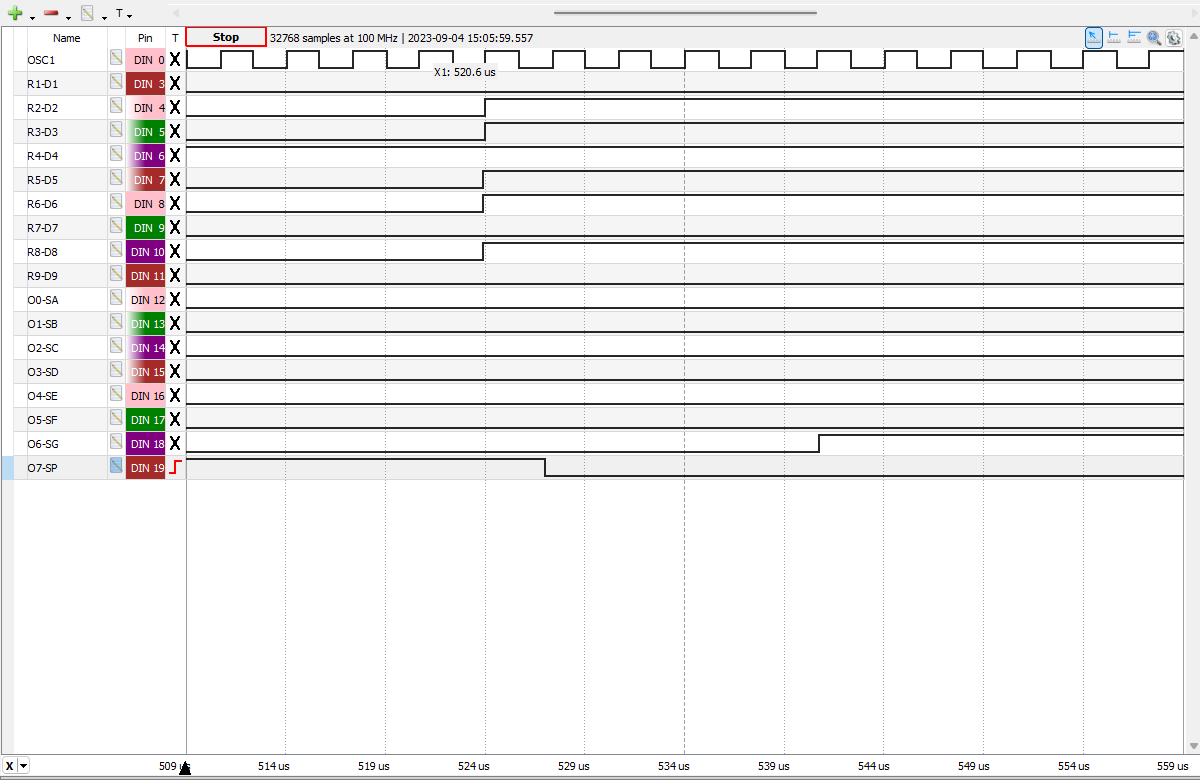The width and height of the screenshot is (1200, 780).
Task: Open the X dropdown at bottom-left corner
Action: click(x=16, y=766)
